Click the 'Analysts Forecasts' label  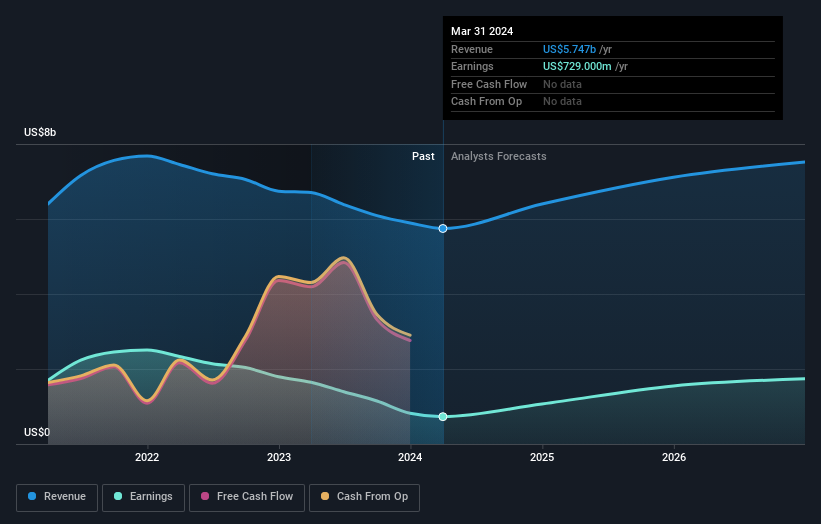tap(498, 156)
